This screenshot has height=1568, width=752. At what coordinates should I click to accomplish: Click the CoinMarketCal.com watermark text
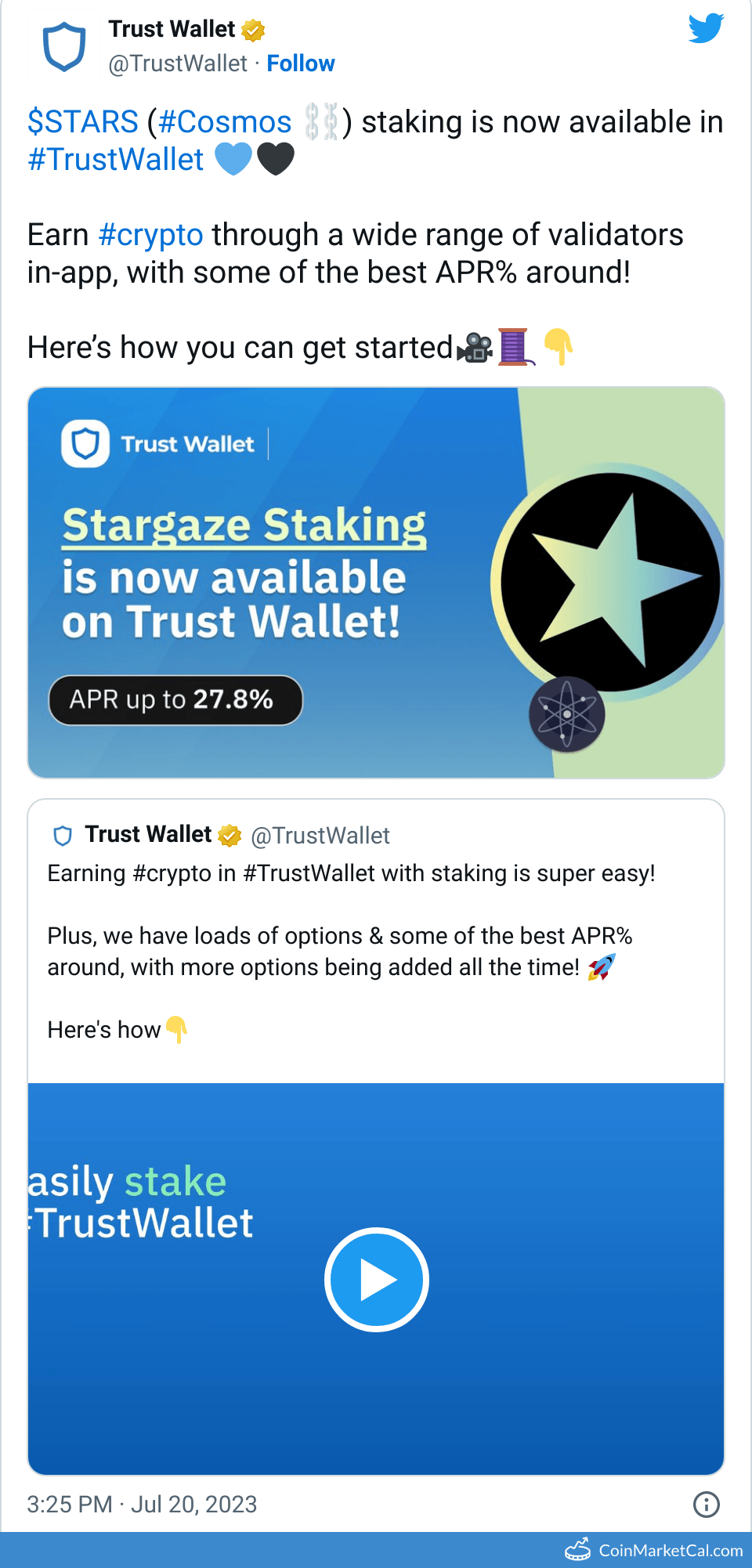(x=671, y=1551)
